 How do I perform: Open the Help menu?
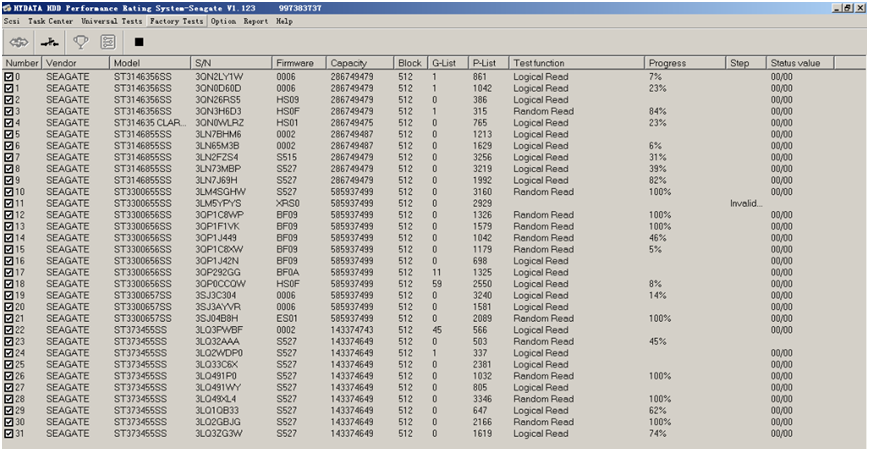tap(284, 21)
